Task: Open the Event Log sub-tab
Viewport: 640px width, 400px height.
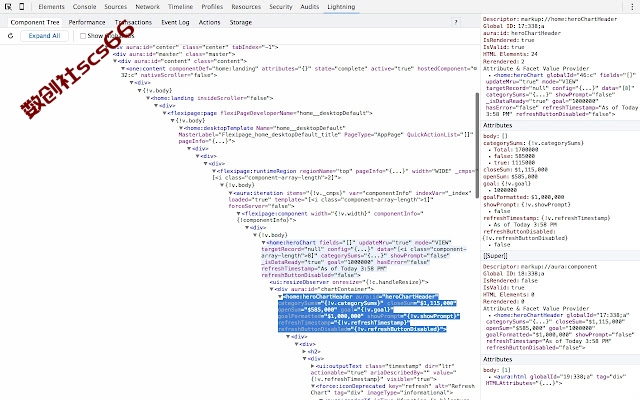Action: coord(176,22)
